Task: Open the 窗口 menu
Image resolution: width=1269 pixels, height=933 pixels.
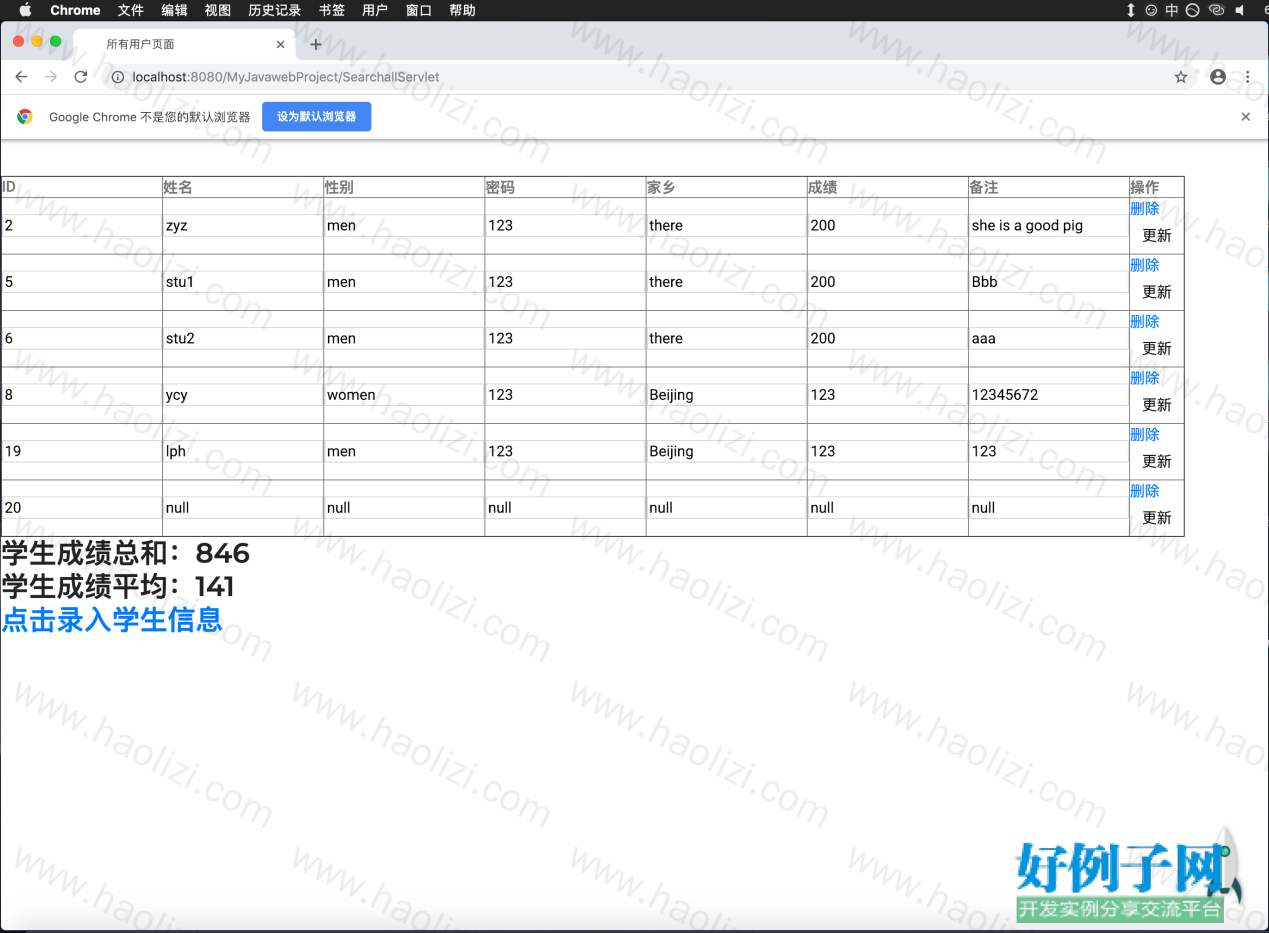Action: click(419, 10)
